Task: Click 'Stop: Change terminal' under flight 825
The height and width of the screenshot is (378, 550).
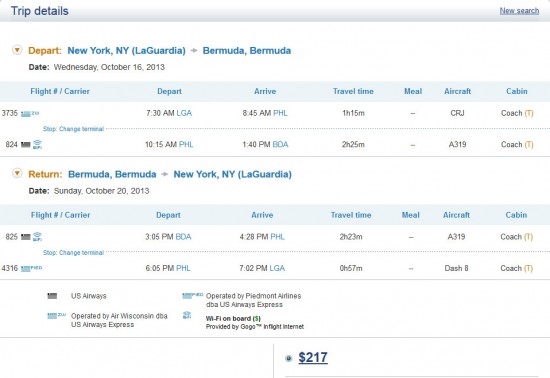Action: click(x=73, y=252)
